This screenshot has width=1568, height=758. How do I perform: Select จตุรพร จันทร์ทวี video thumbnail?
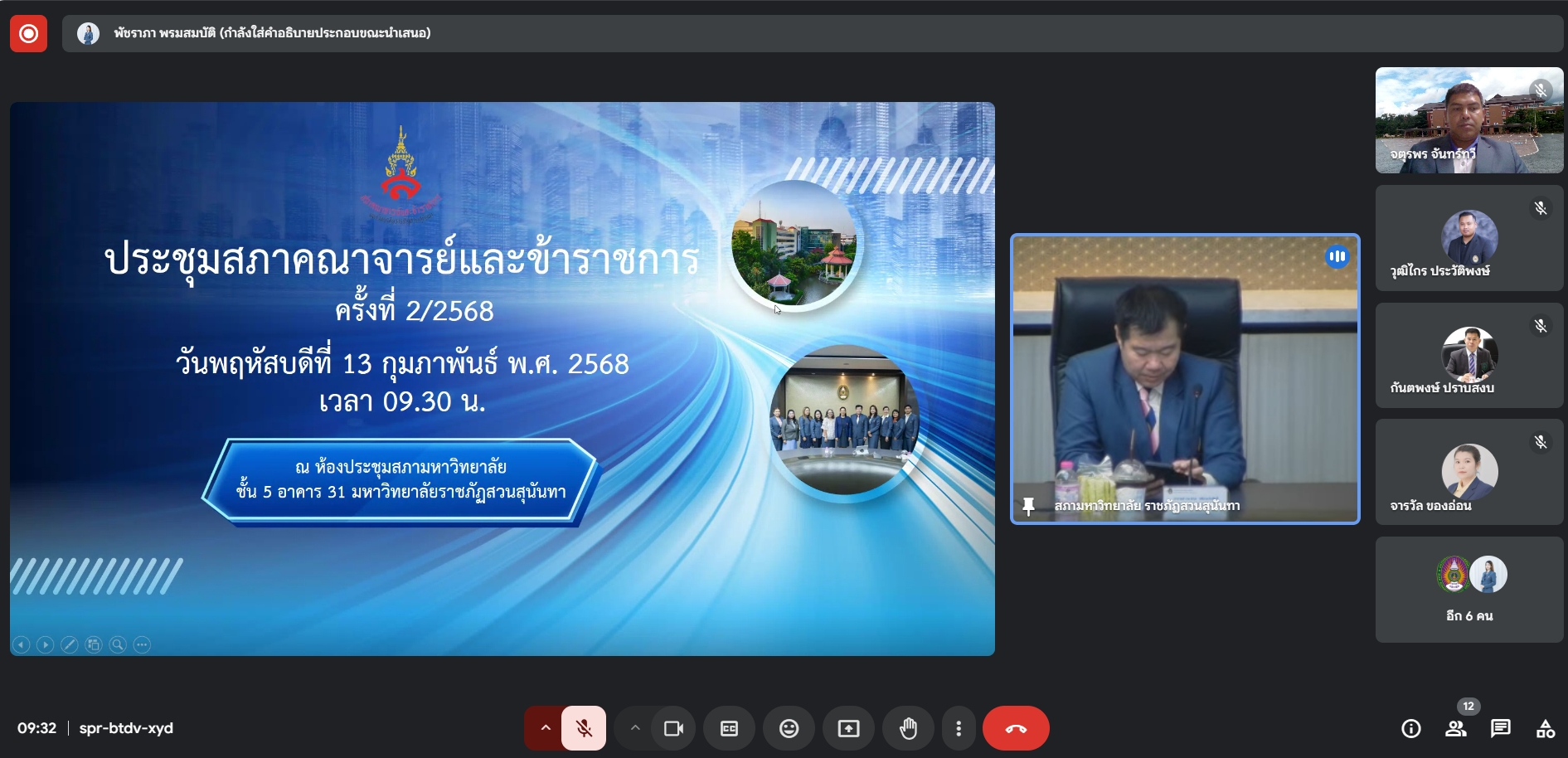coord(1468,120)
